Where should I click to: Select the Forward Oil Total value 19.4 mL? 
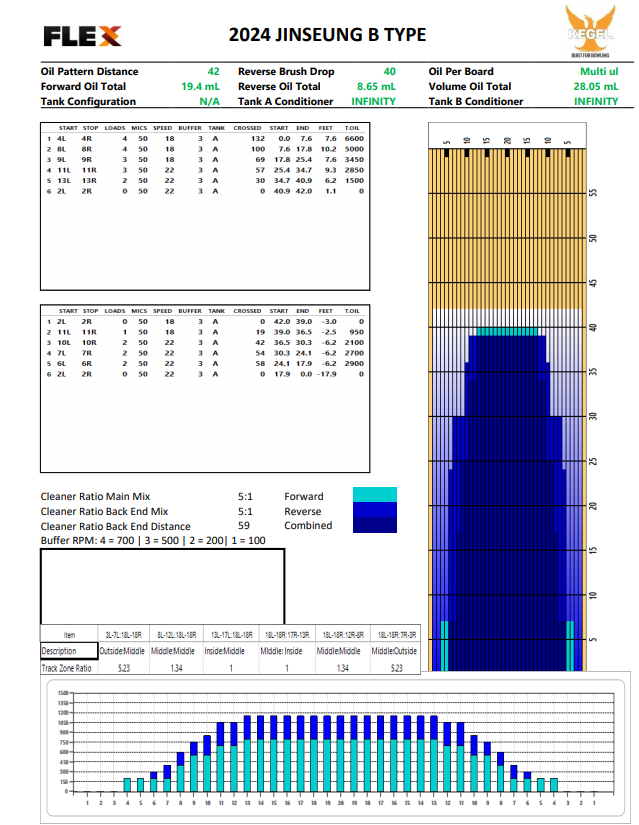pyautogui.click(x=200, y=86)
